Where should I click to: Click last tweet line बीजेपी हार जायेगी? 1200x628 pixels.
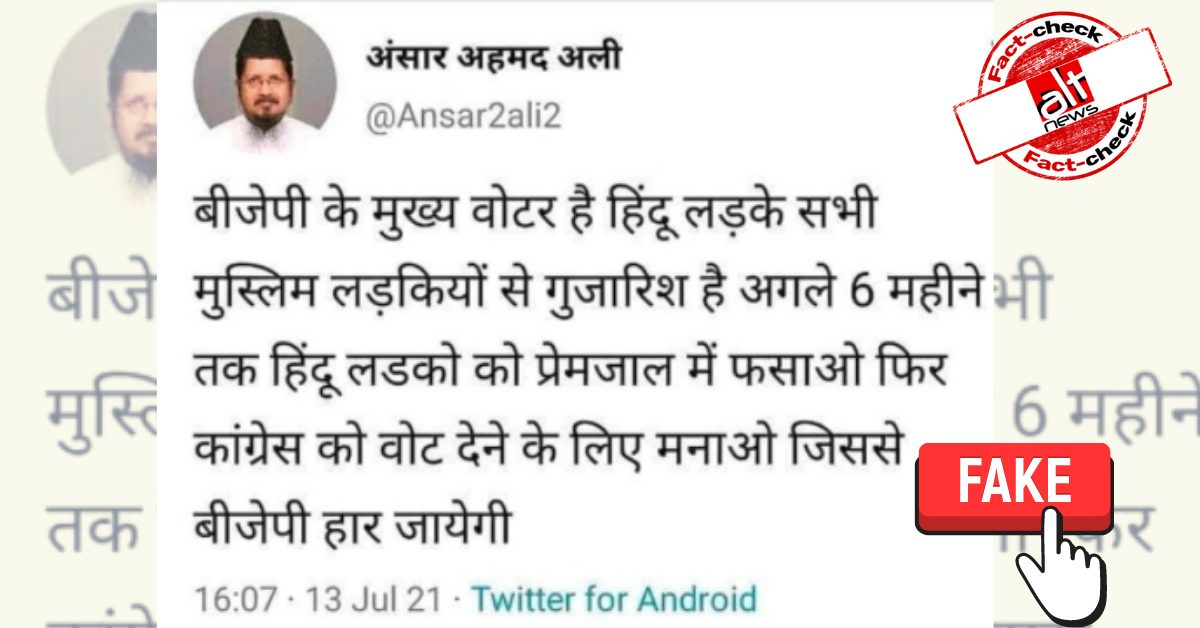pos(350,523)
